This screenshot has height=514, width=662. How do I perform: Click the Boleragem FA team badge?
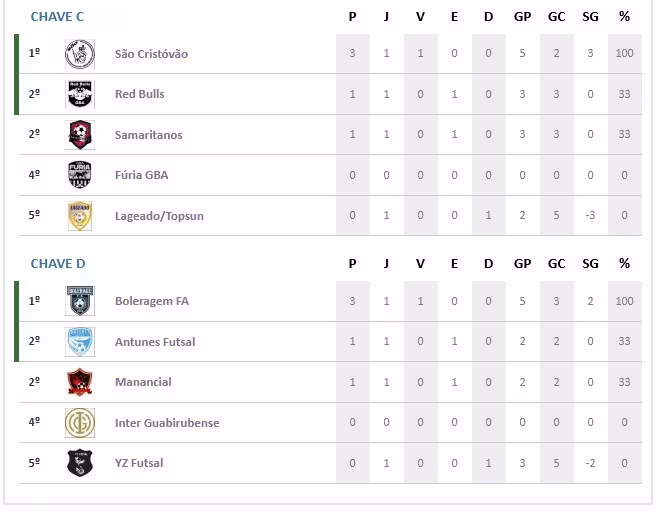80,301
